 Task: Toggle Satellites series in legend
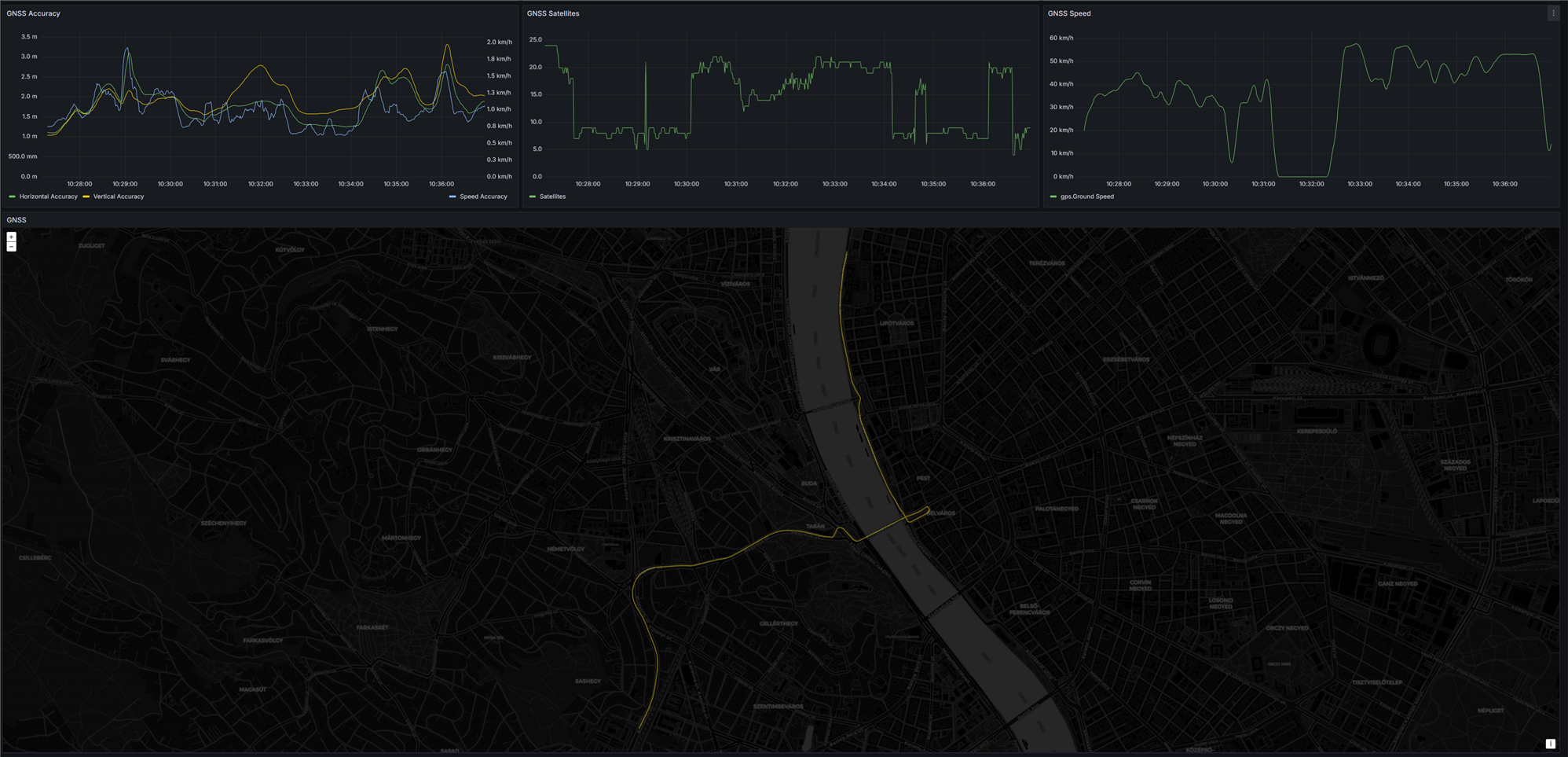552,197
